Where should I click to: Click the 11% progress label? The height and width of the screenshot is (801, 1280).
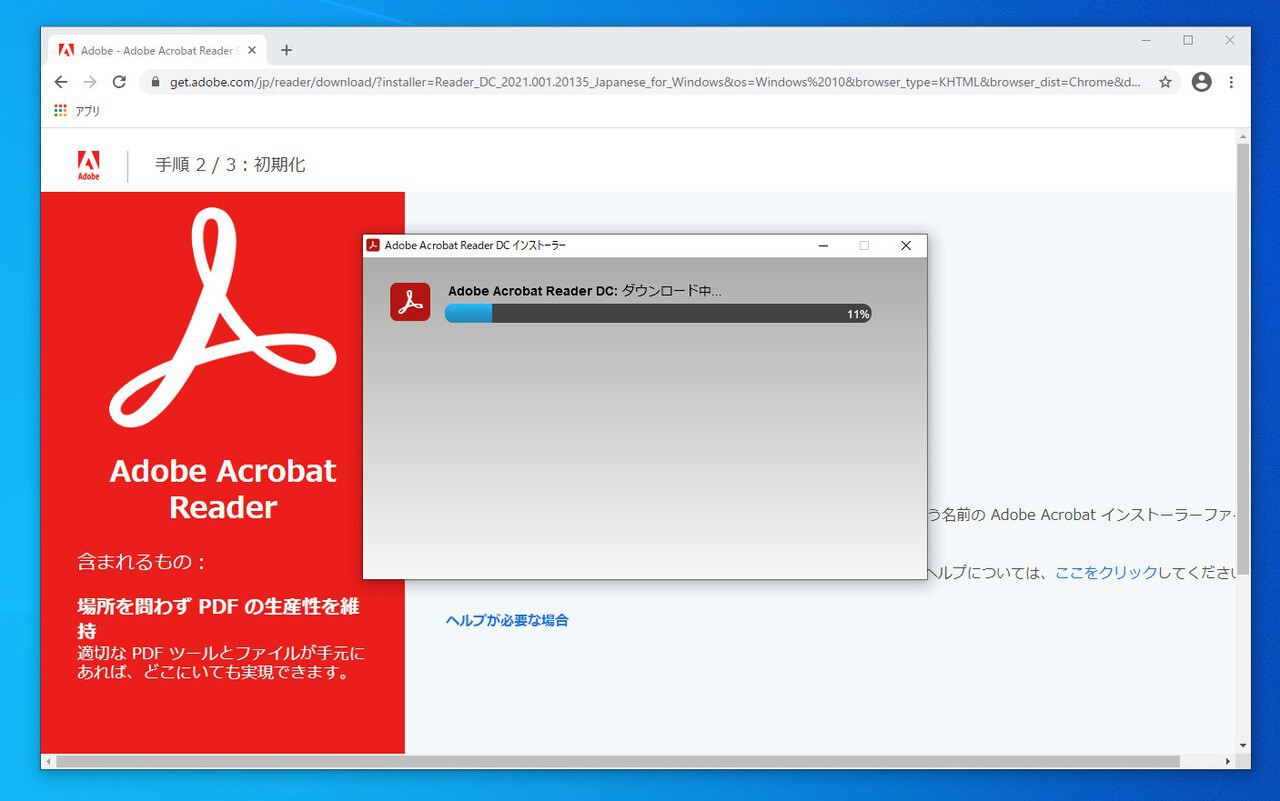point(858,314)
